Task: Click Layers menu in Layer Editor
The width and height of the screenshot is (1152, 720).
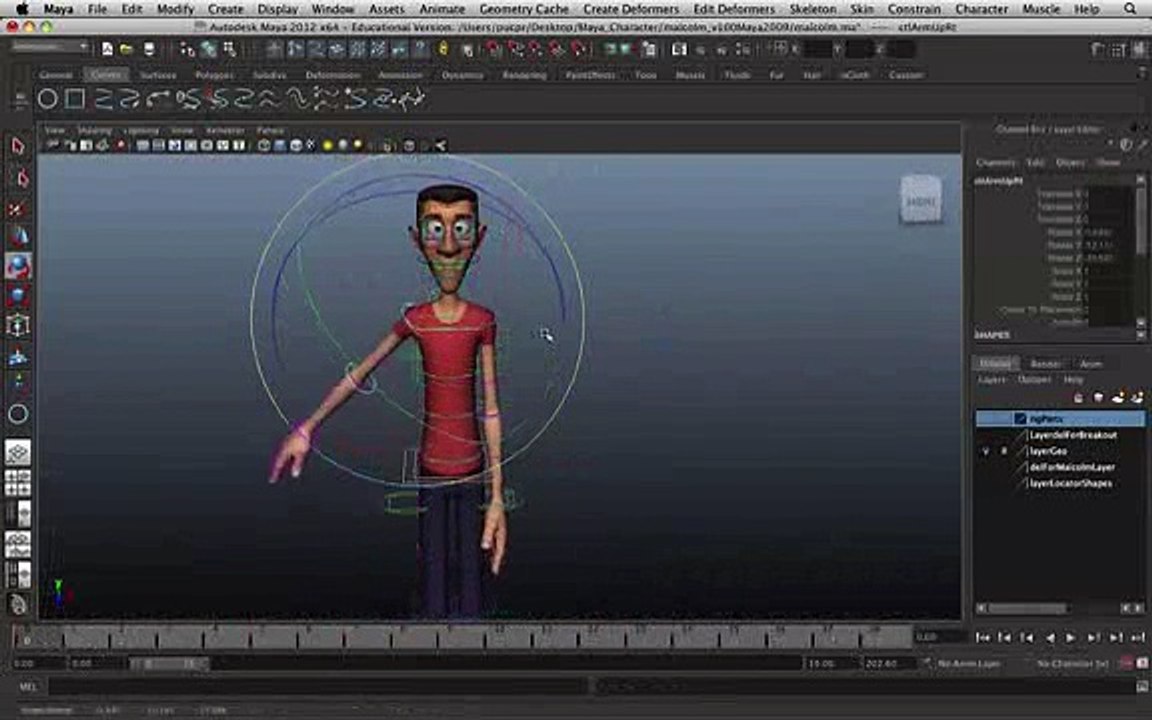Action: pyautogui.click(x=992, y=380)
